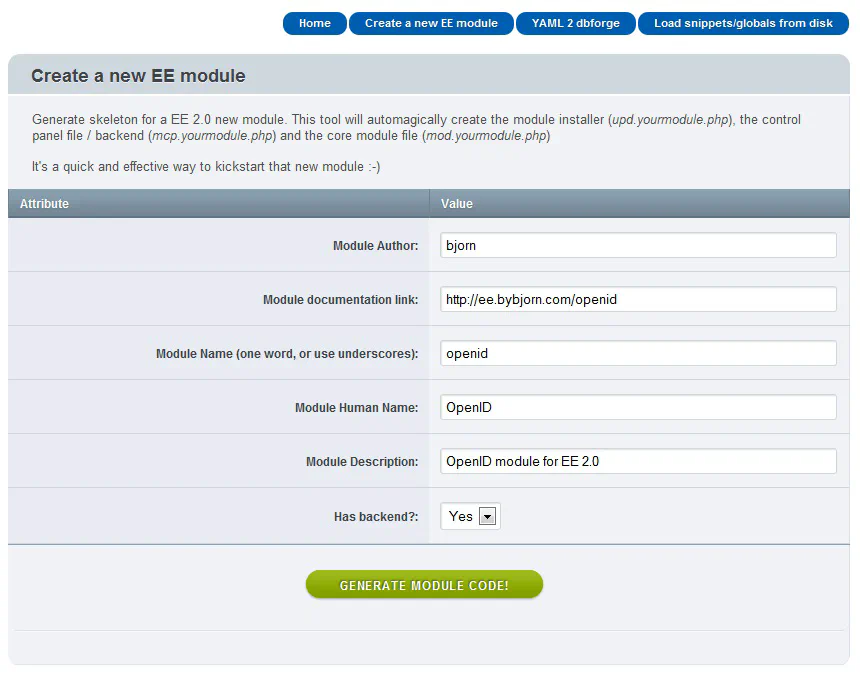Click the Module Author label

point(375,246)
